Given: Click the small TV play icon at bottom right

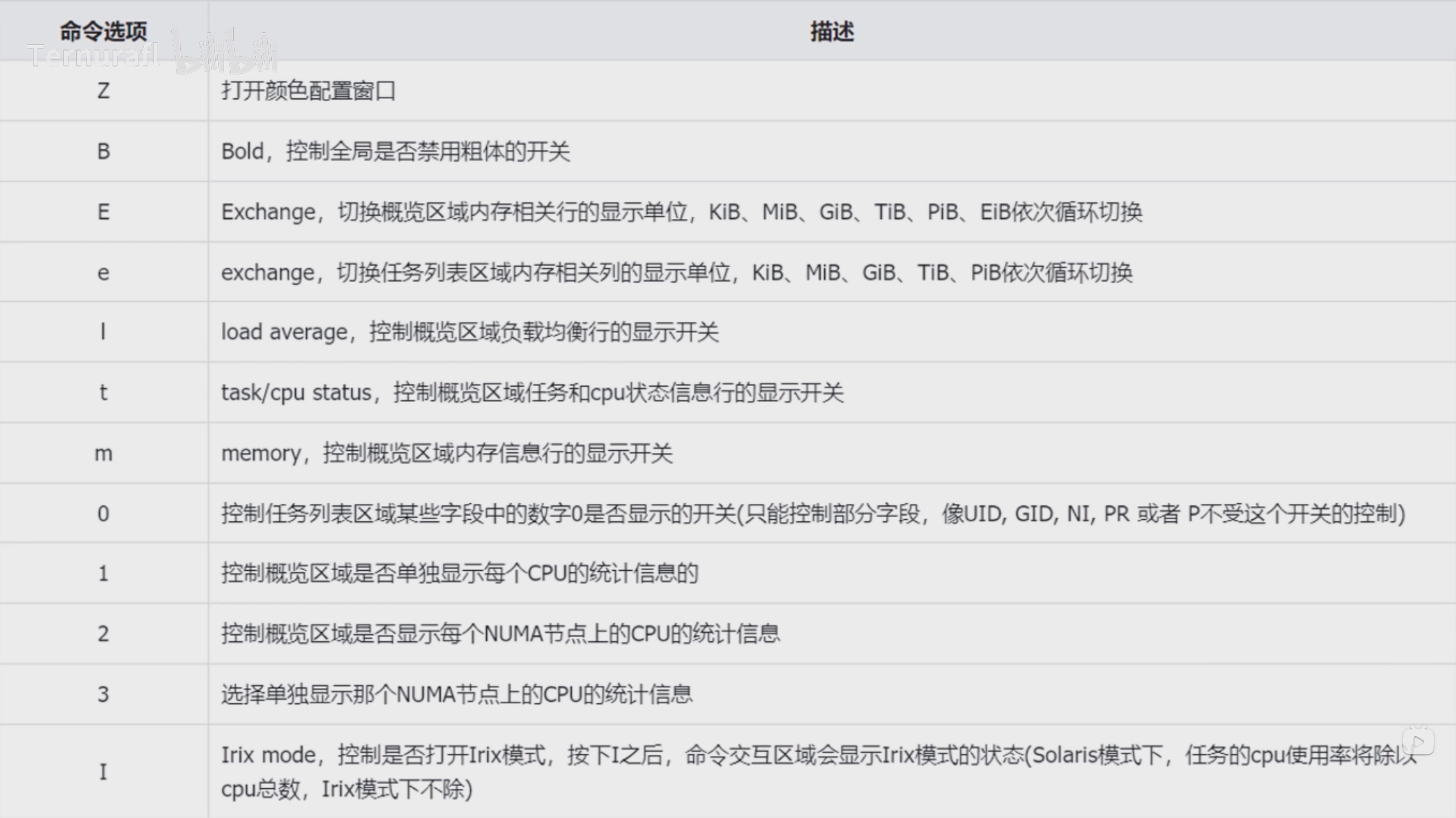Looking at the screenshot, I should tap(1418, 741).
